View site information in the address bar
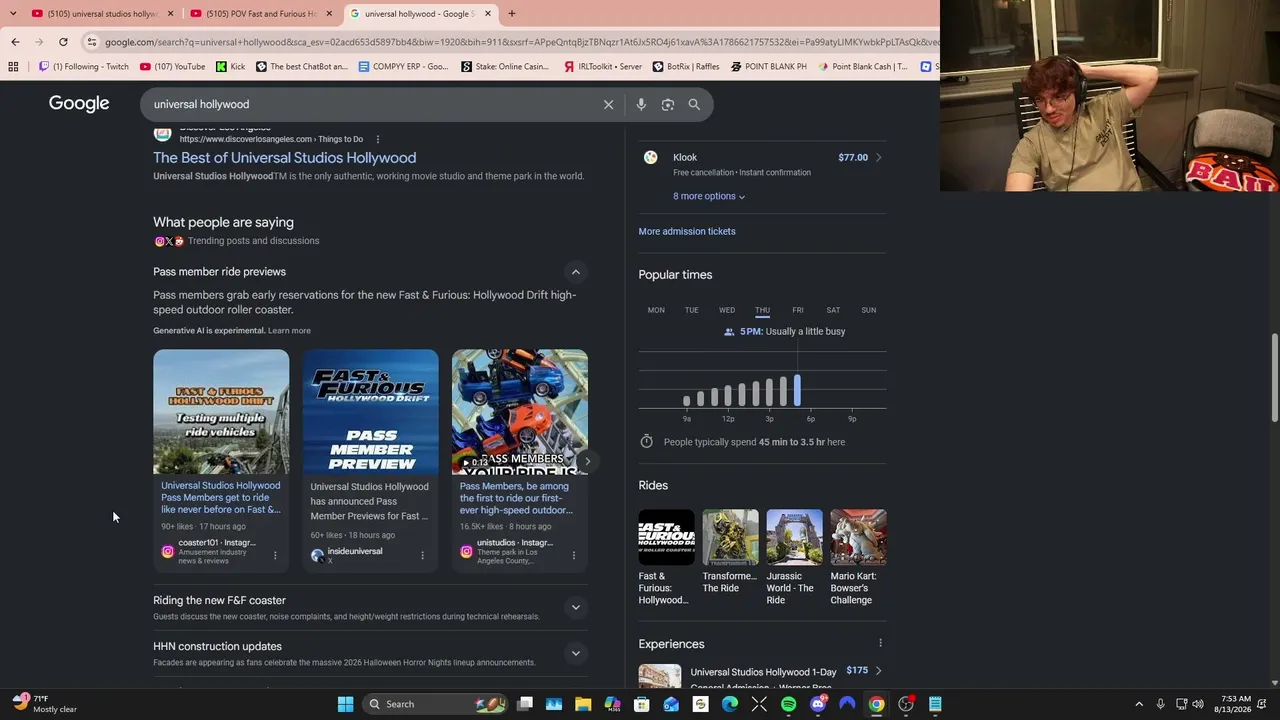Screen dimensions: 1280x720 (x=92, y=42)
